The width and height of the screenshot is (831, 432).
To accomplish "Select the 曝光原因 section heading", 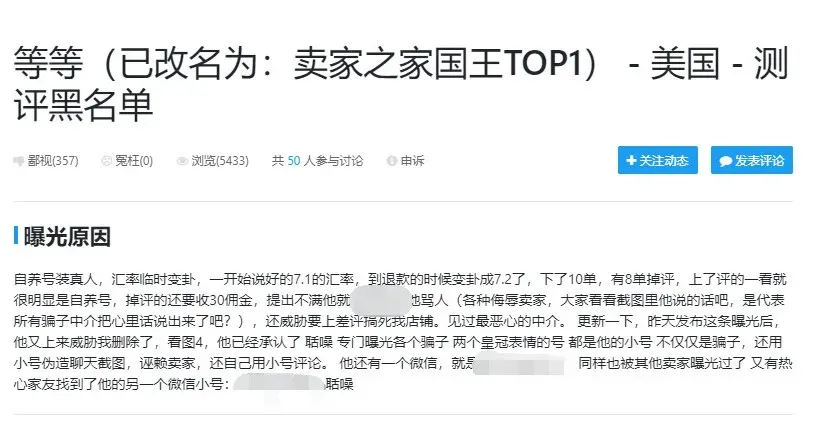I will point(67,236).
